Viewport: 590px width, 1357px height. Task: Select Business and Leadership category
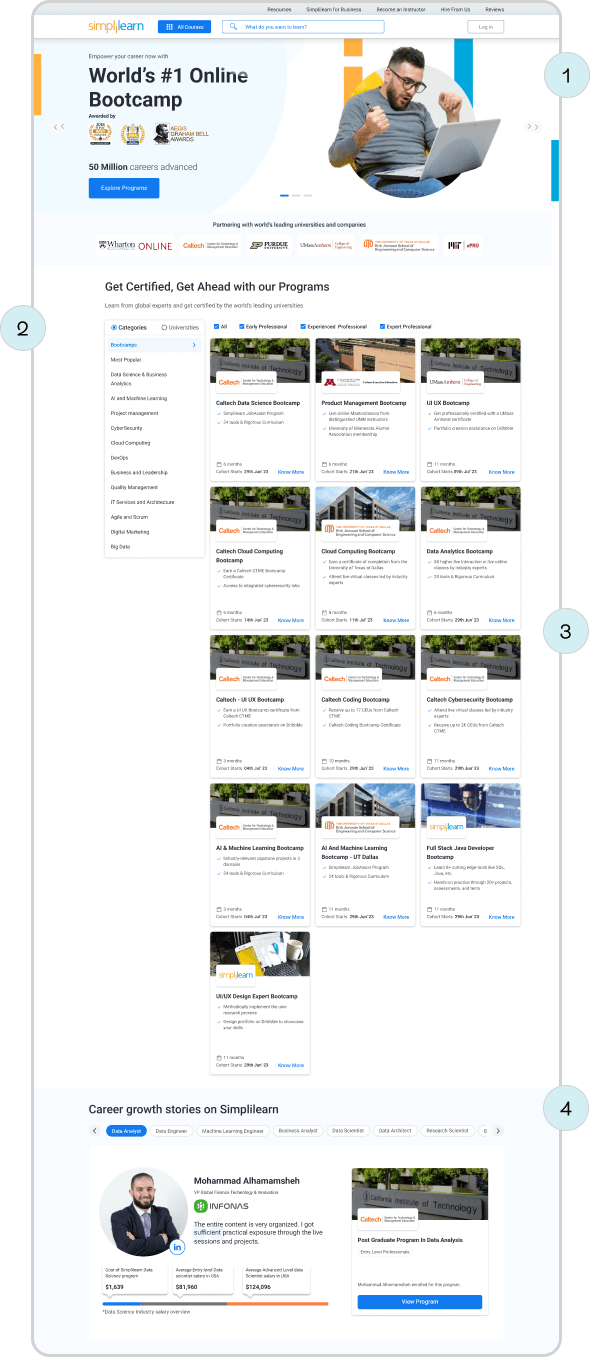(x=139, y=472)
